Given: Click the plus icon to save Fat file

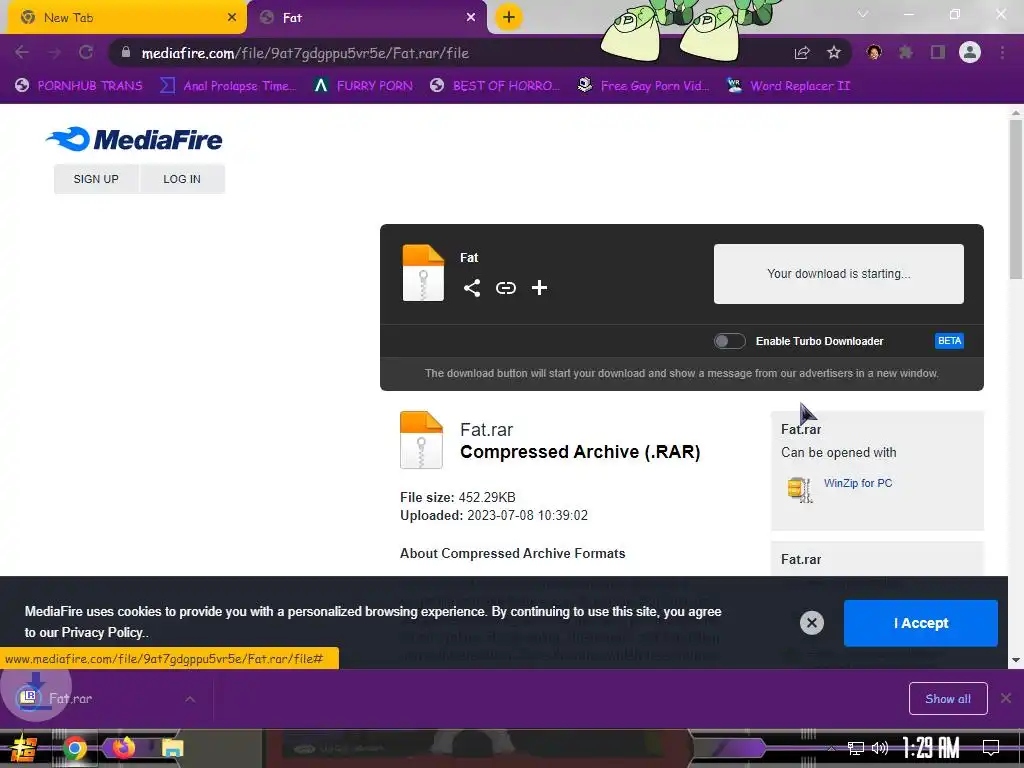Looking at the screenshot, I should coord(539,288).
